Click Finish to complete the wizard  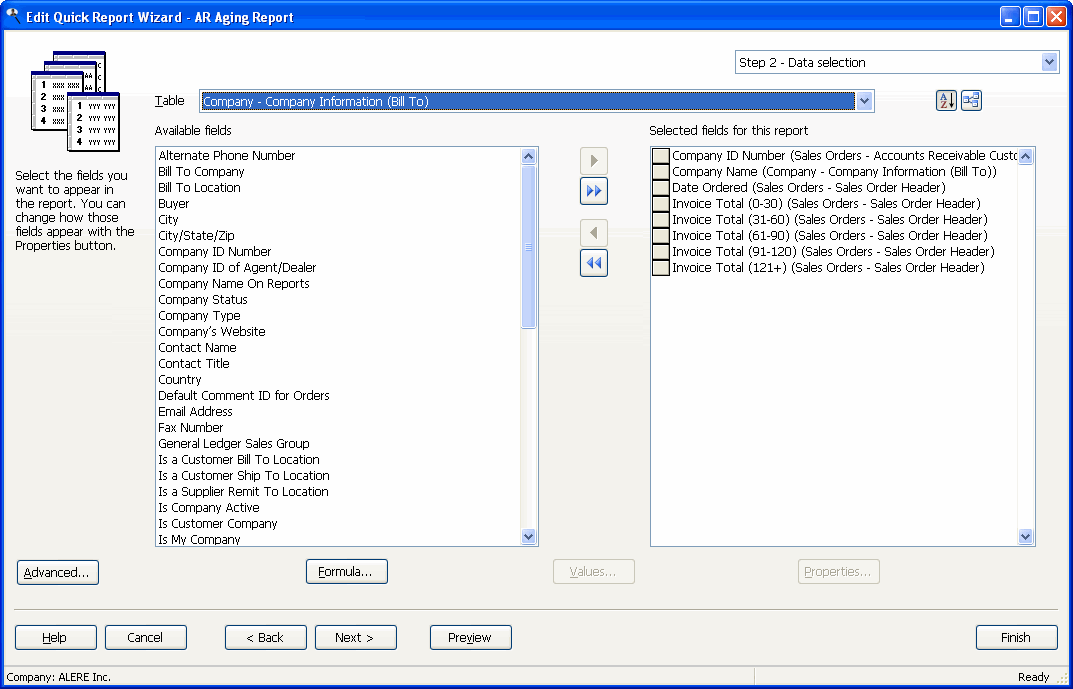tap(1016, 638)
